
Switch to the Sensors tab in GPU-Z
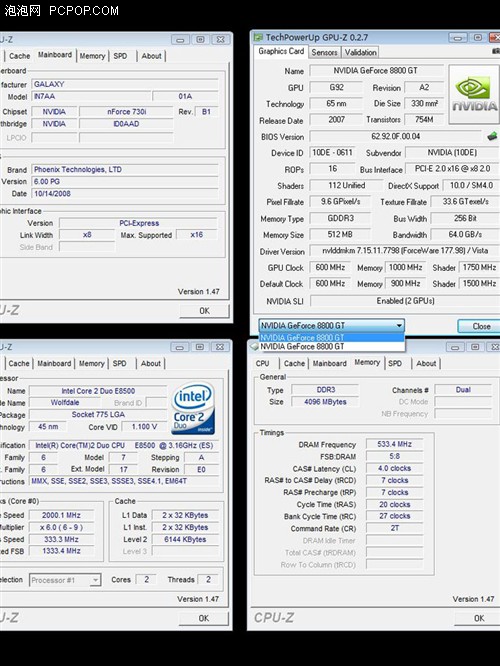pyautogui.click(x=324, y=52)
